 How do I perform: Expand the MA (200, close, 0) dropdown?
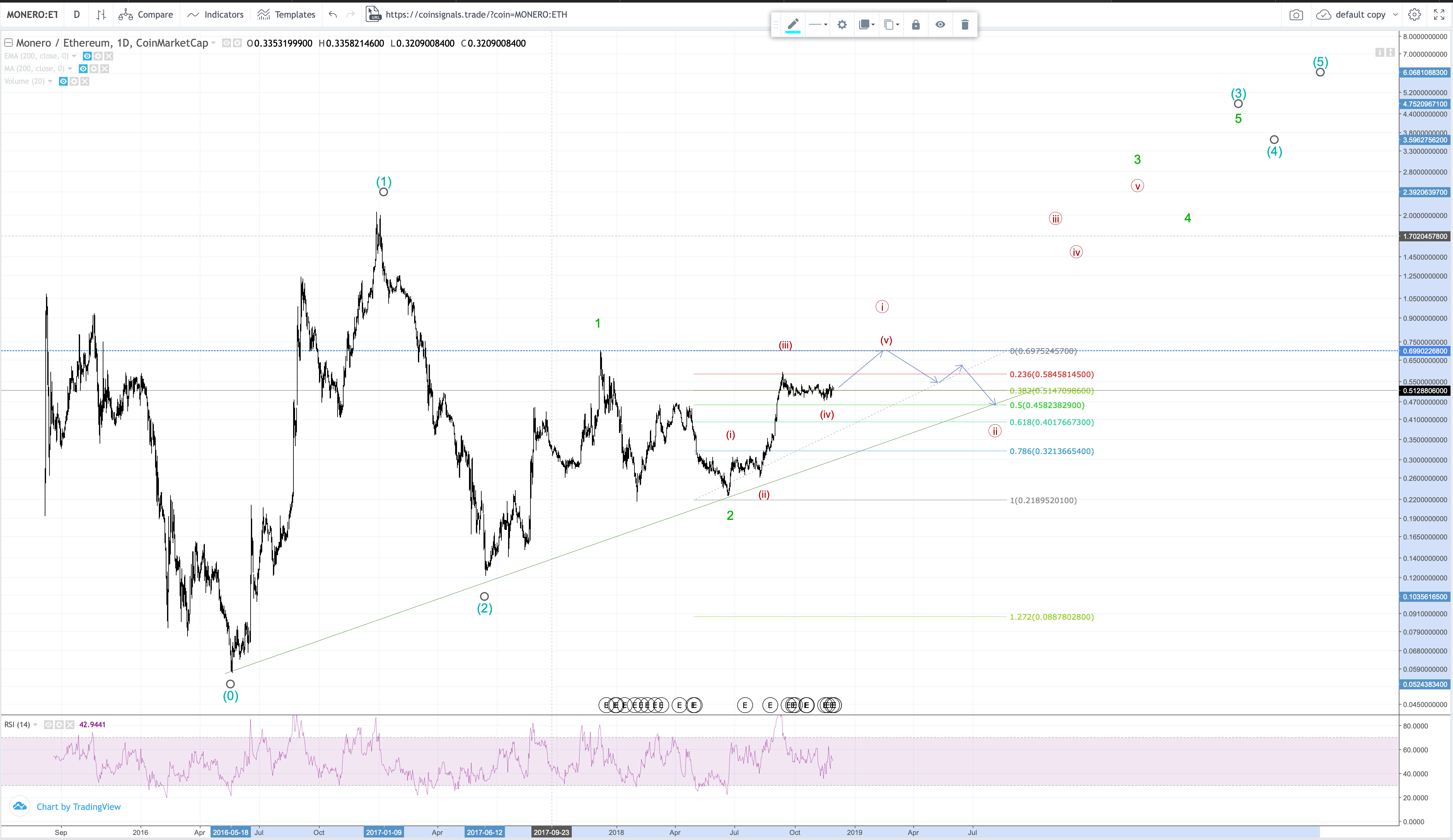[70, 69]
